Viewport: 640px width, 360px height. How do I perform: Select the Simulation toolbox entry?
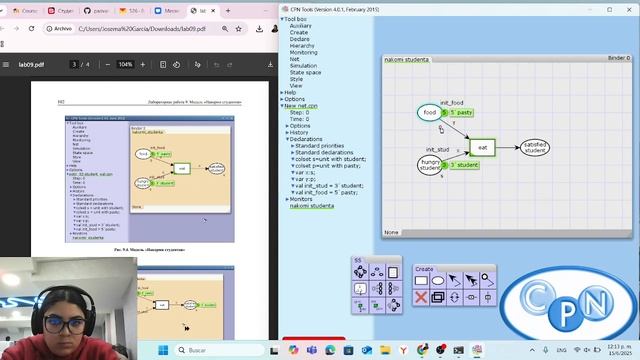click(x=303, y=66)
